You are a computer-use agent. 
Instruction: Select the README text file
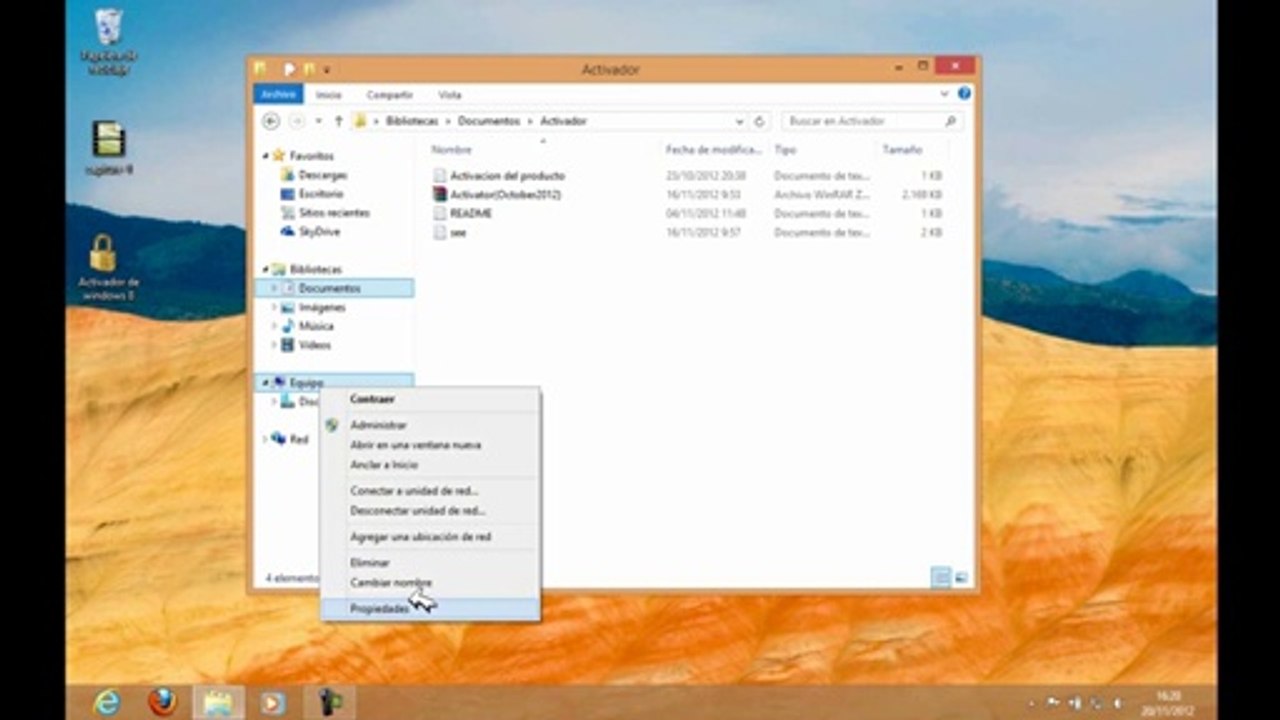(470, 213)
